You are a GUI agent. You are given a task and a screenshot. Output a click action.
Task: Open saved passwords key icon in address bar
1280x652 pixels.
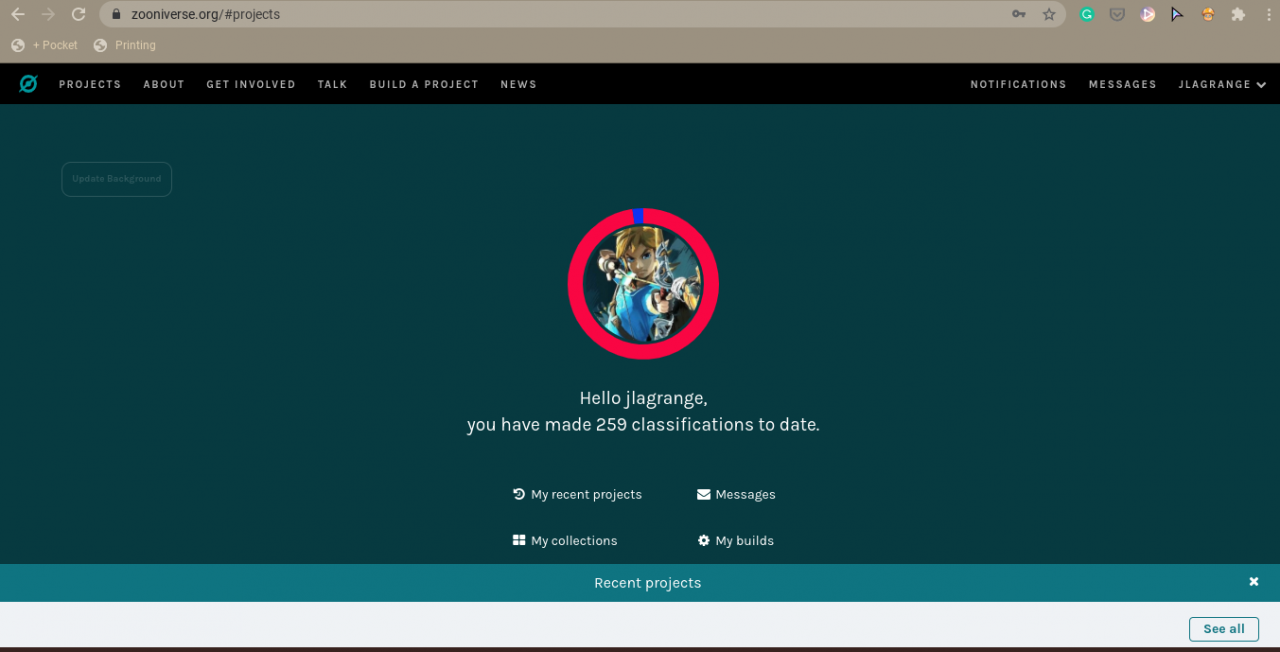[1019, 14]
